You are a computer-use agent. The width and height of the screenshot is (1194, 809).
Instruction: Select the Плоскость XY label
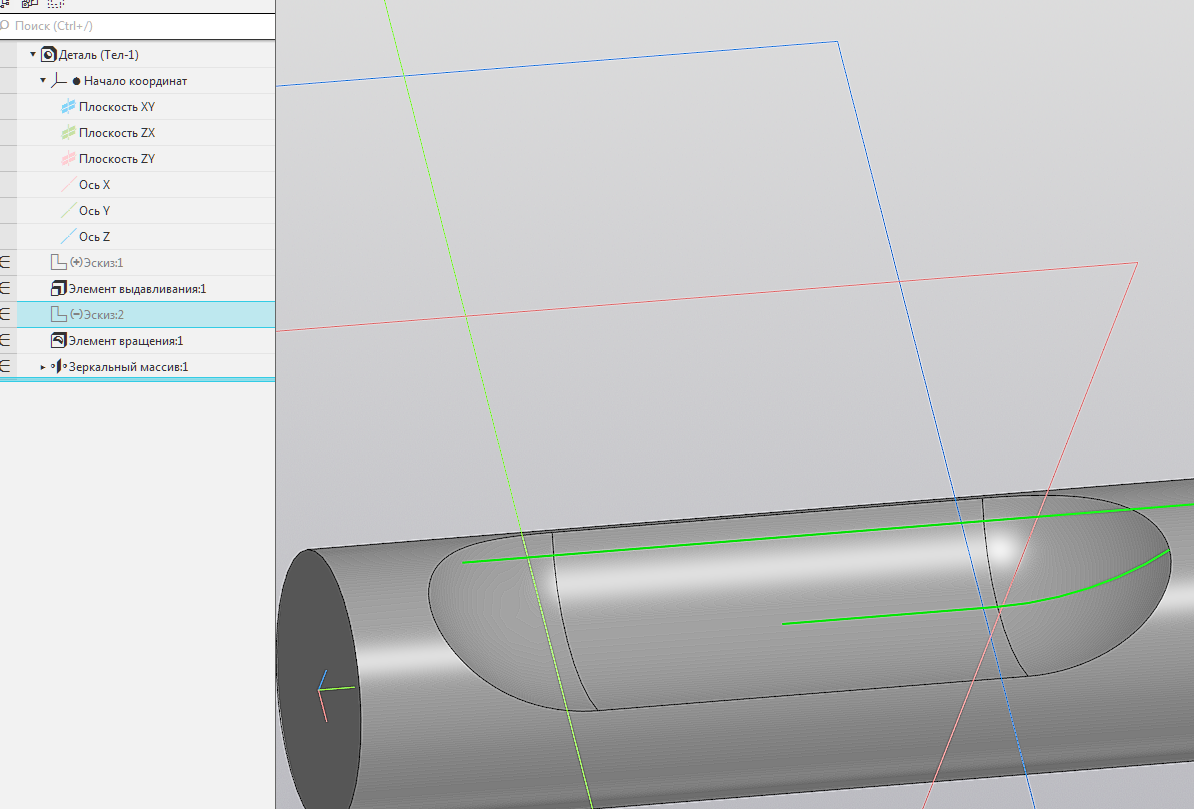pyautogui.click(x=117, y=107)
